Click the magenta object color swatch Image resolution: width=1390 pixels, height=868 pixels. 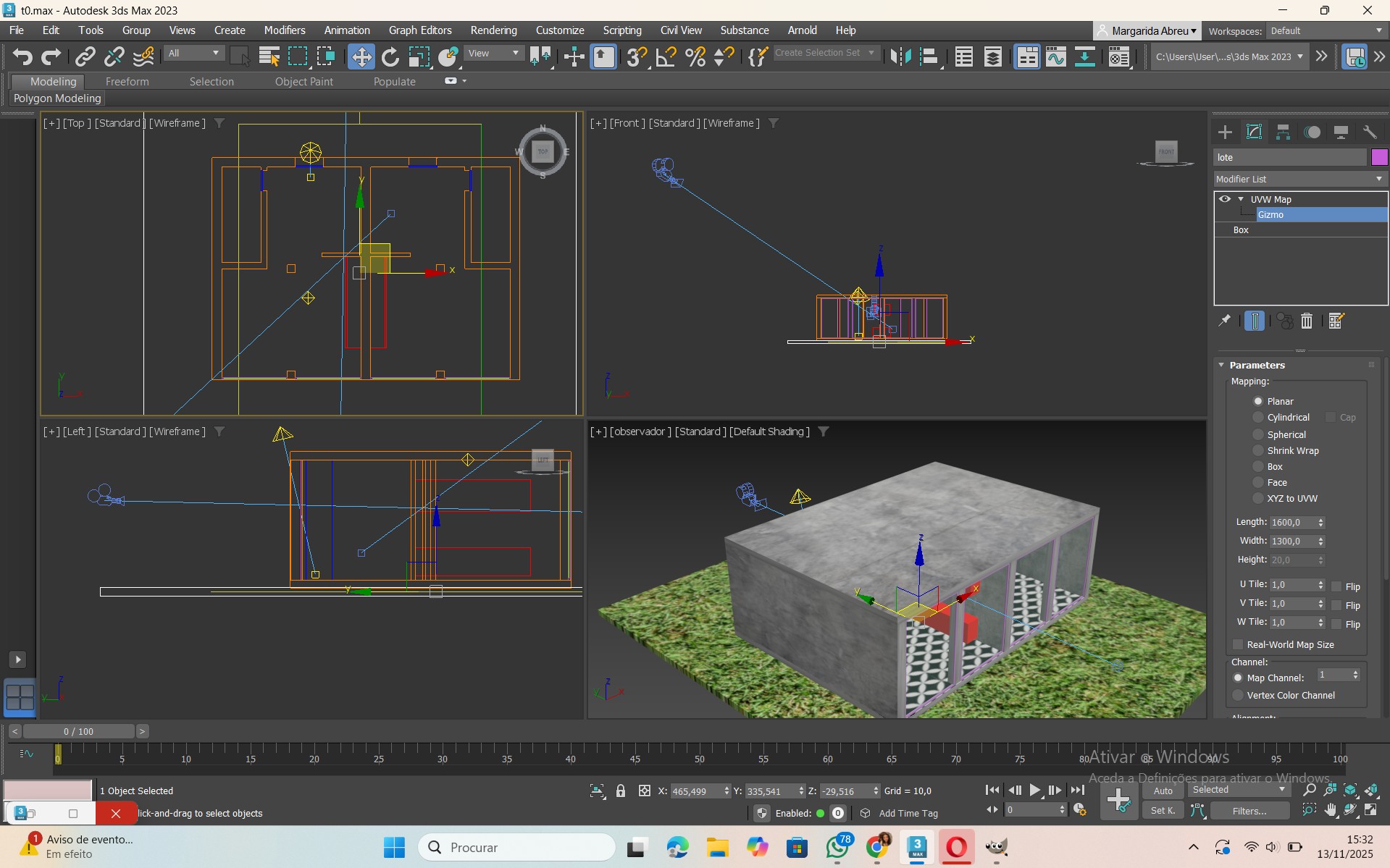[1379, 157]
